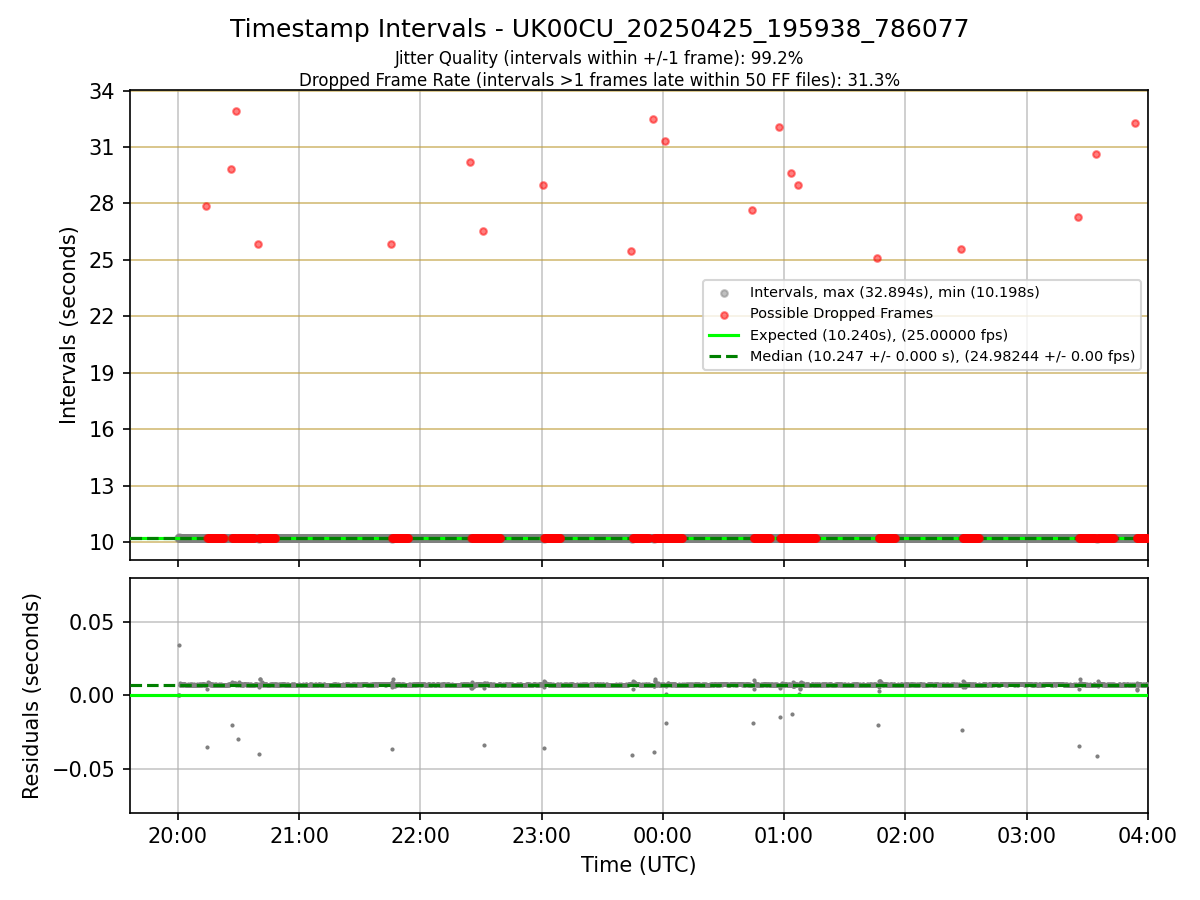This screenshot has height=900, width=1200.
Task: Click the red point near 29s at 23:00
Action: point(543,185)
